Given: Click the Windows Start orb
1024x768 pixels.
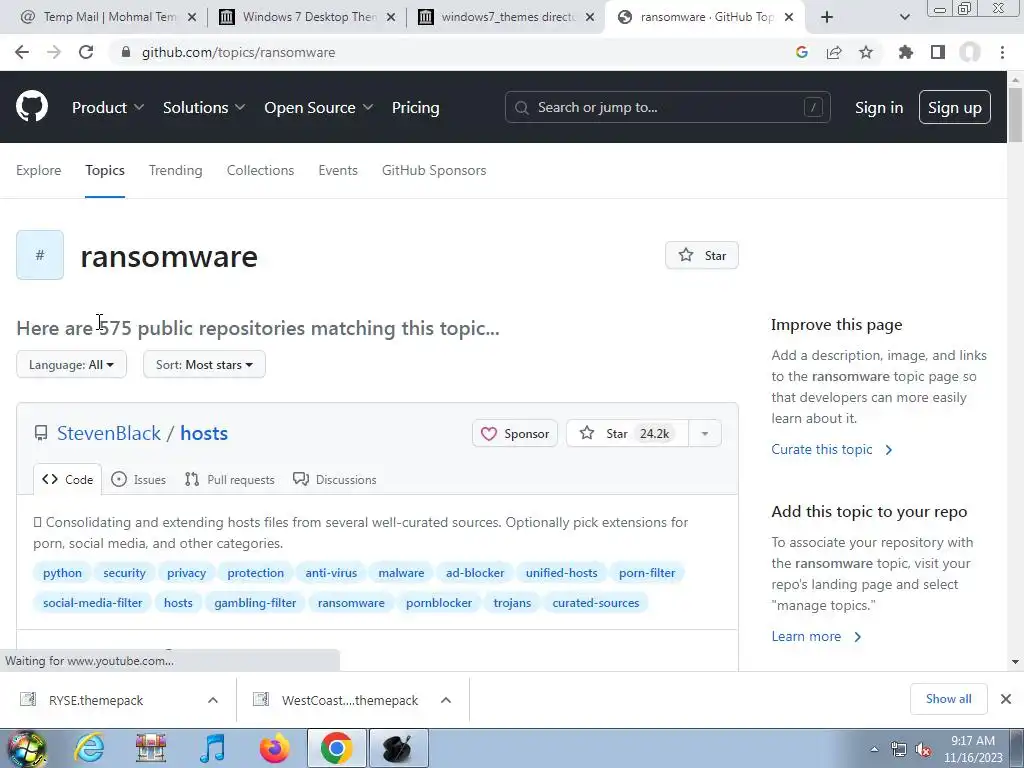Looking at the screenshot, I should coord(25,748).
